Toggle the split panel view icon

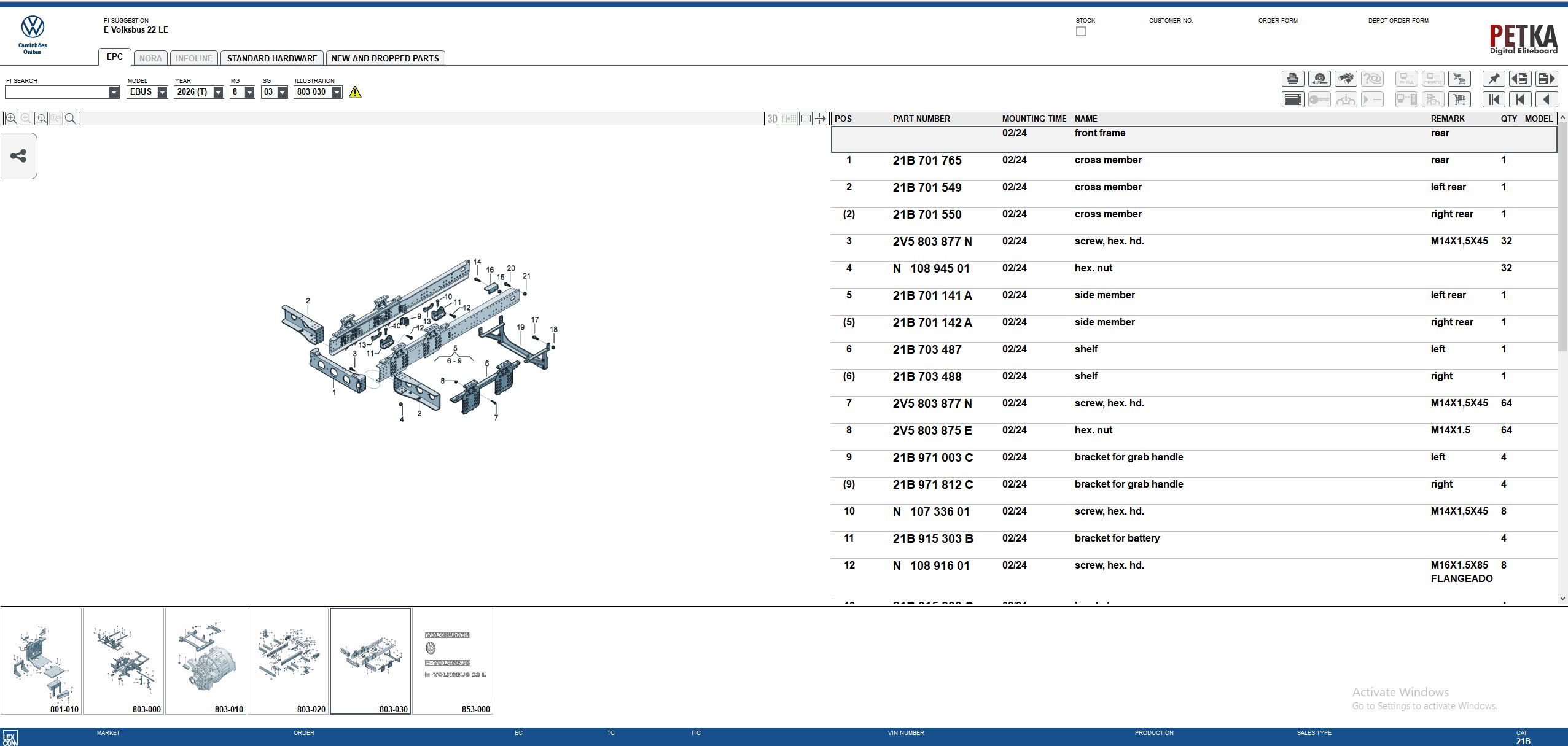806,119
